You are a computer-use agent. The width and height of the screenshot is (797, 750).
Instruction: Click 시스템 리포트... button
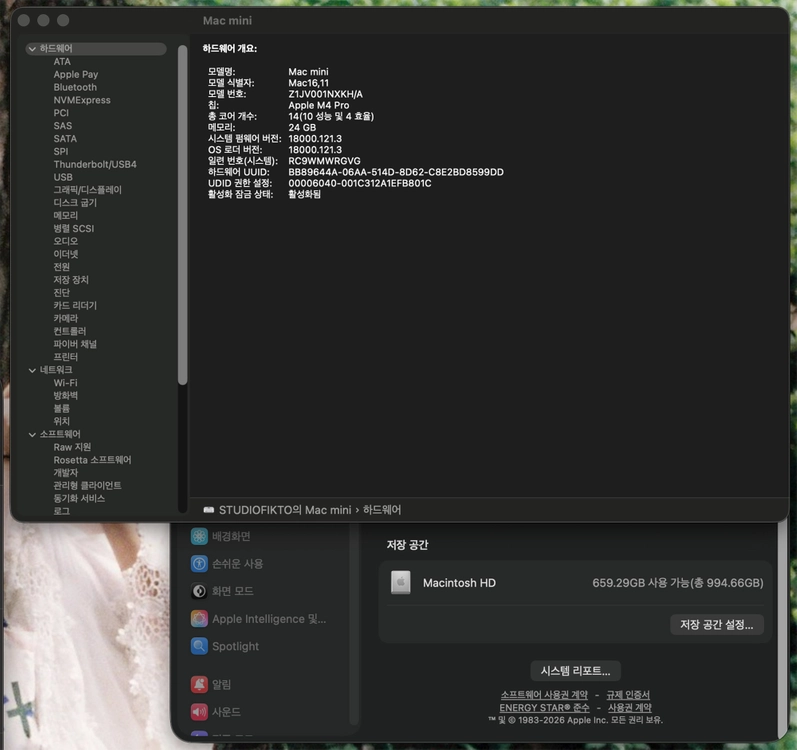[x=575, y=671]
